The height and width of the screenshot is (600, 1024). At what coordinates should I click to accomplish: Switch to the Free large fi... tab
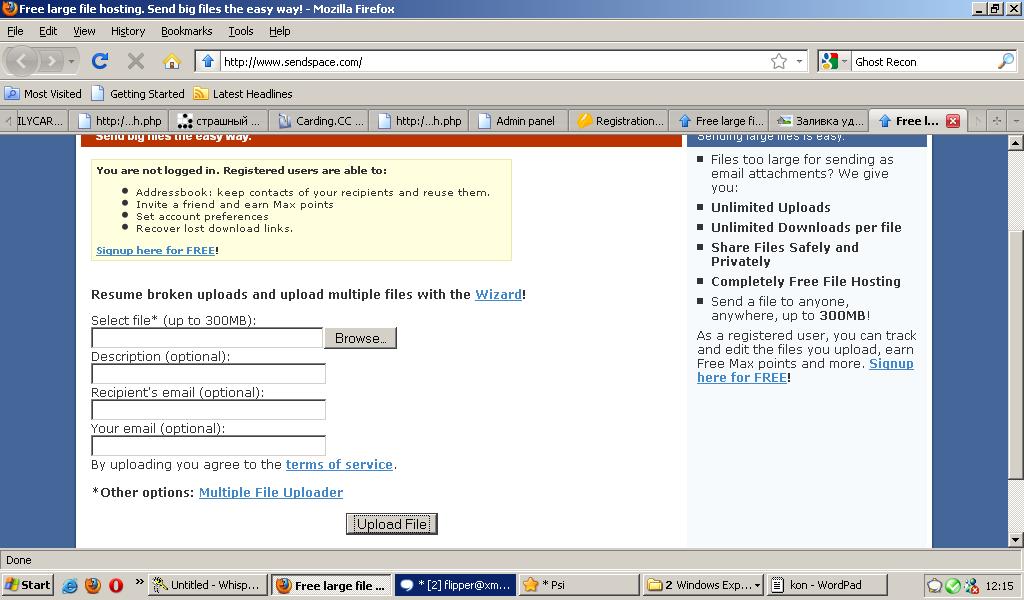719,121
